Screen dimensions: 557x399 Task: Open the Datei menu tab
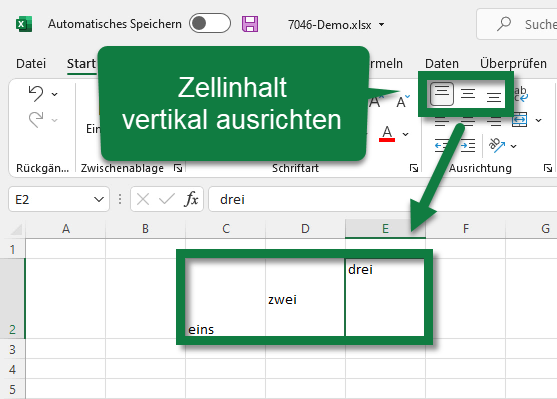coord(31,64)
